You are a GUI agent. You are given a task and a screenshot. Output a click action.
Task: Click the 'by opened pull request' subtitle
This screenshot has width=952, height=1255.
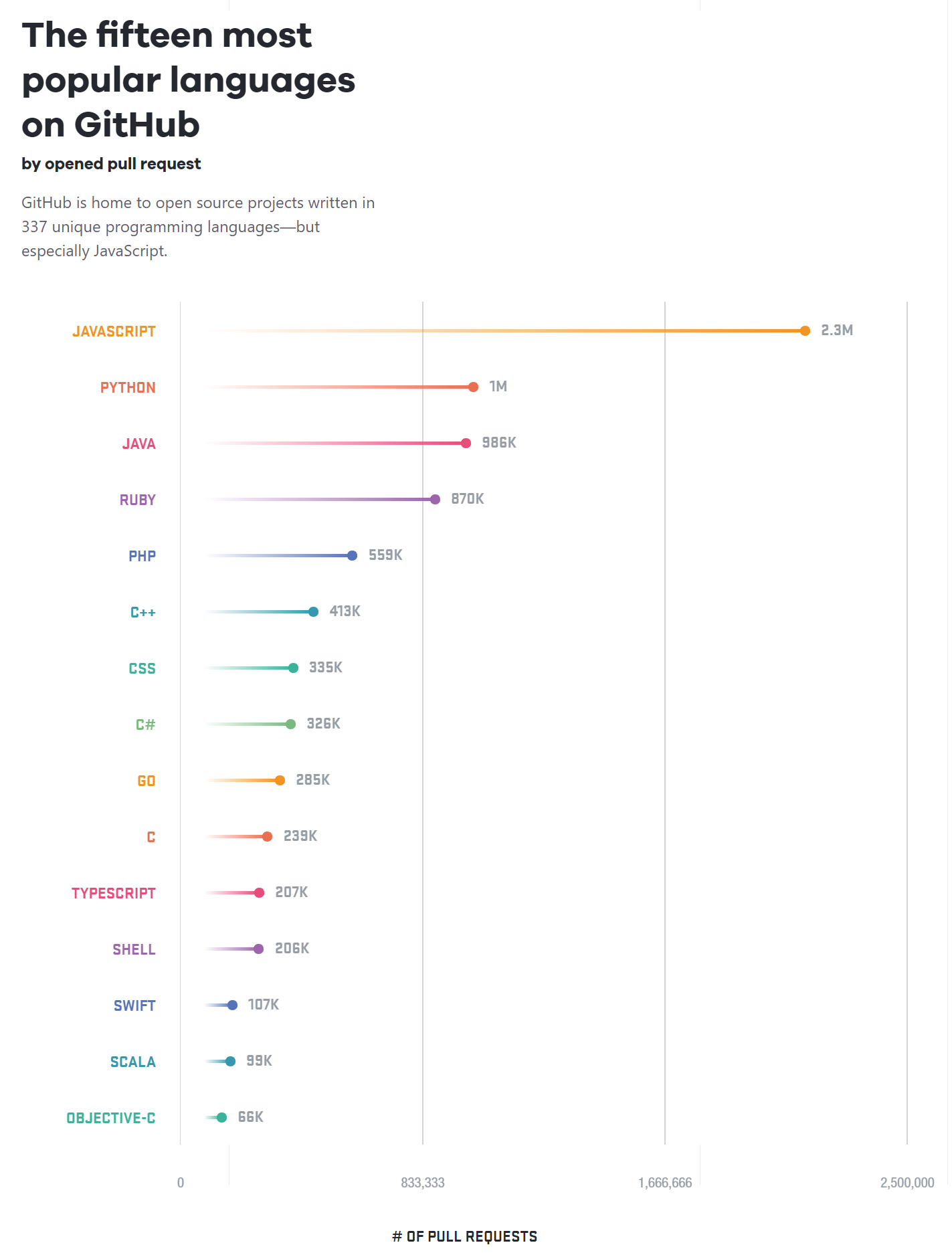point(111,164)
